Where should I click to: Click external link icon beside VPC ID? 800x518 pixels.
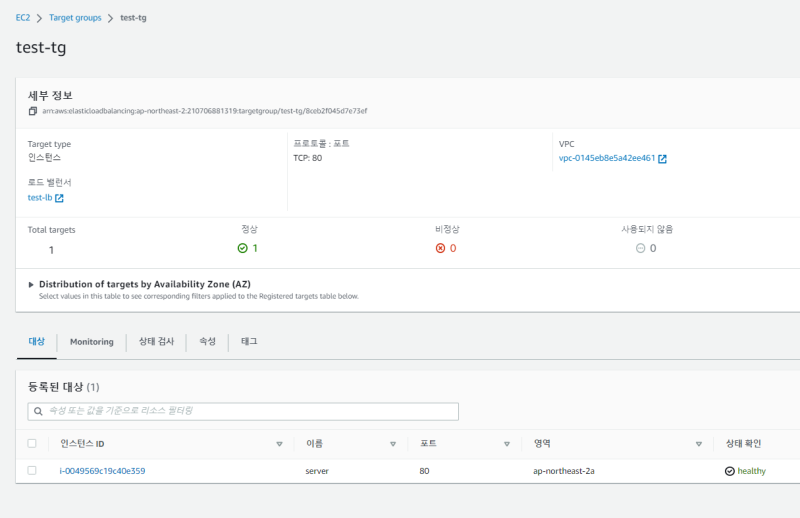pyautogui.click(x=662, y=159)
